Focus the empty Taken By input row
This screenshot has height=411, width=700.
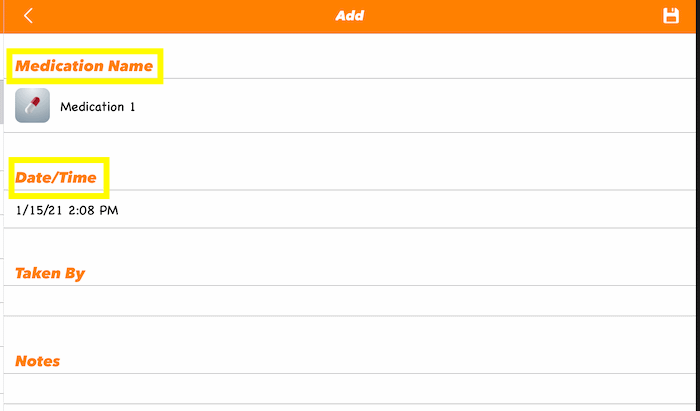[350, 301]
